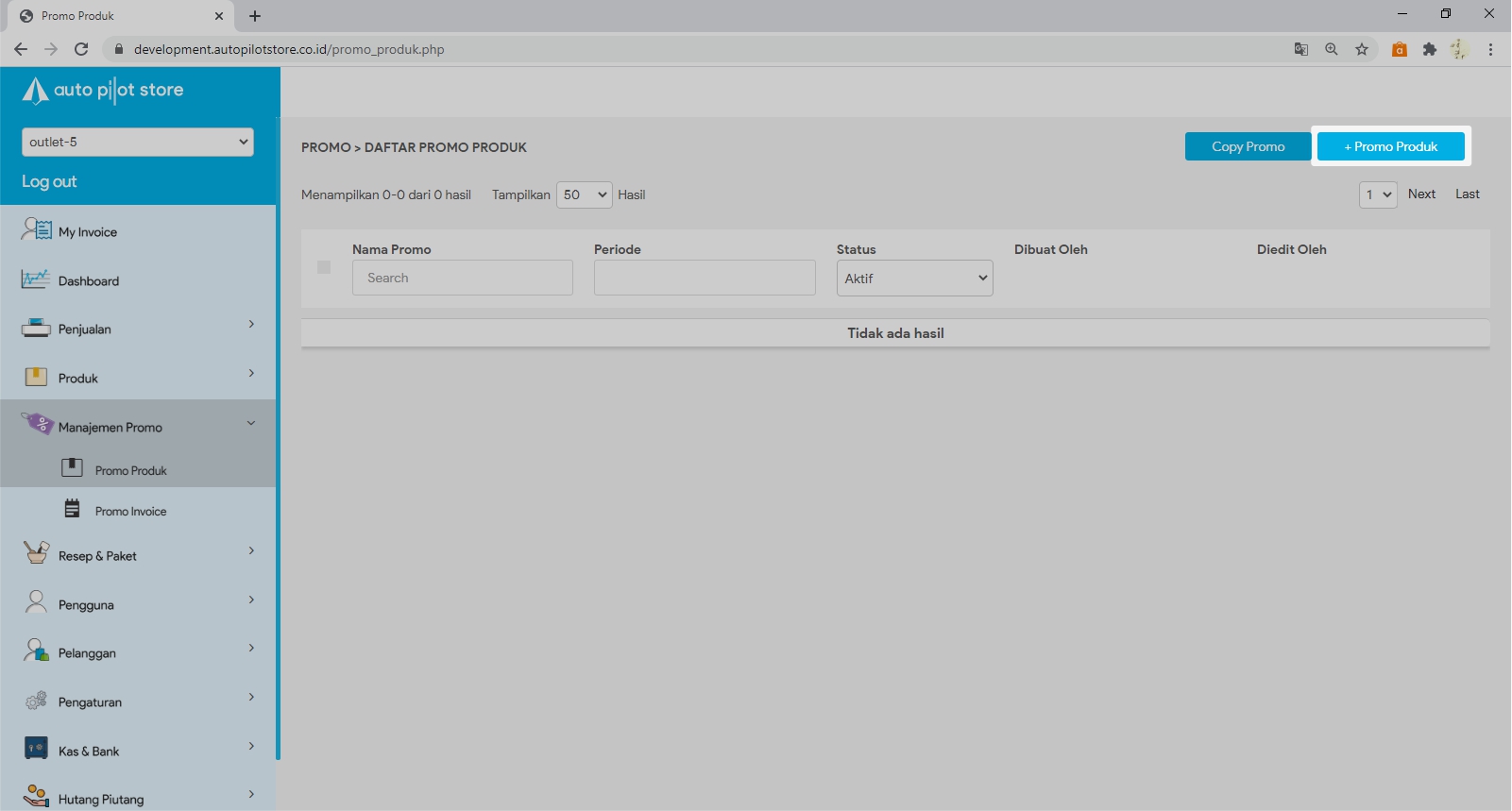Open the outlet-5 outlet selector
Viewport: 1512px width, 811px height.
point(138,142)
